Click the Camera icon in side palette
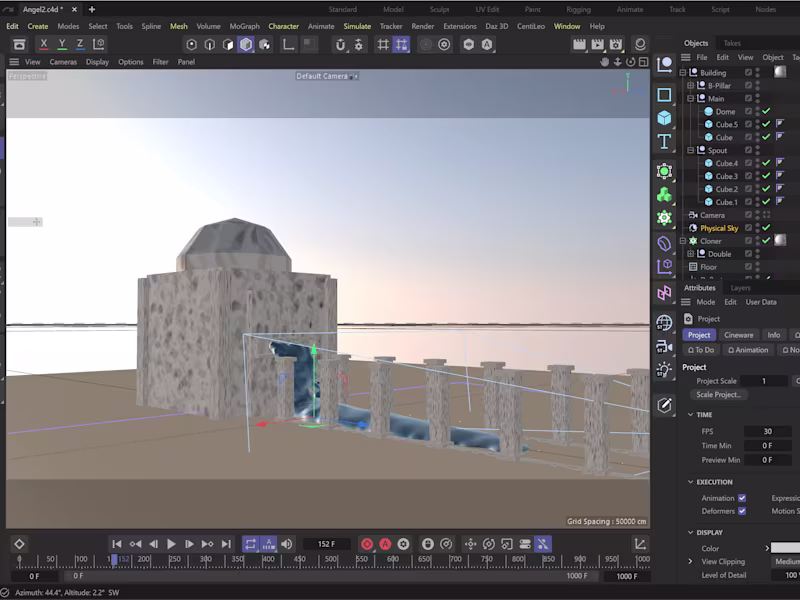The height and width of the screenshot is (600, 800). click(x=664, y=347)
